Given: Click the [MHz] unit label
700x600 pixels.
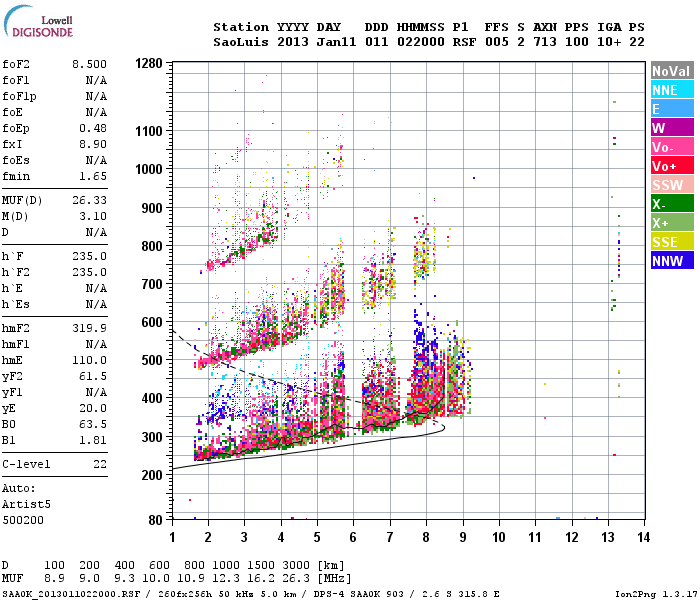Looking at the screenshot, I should 334,578.
